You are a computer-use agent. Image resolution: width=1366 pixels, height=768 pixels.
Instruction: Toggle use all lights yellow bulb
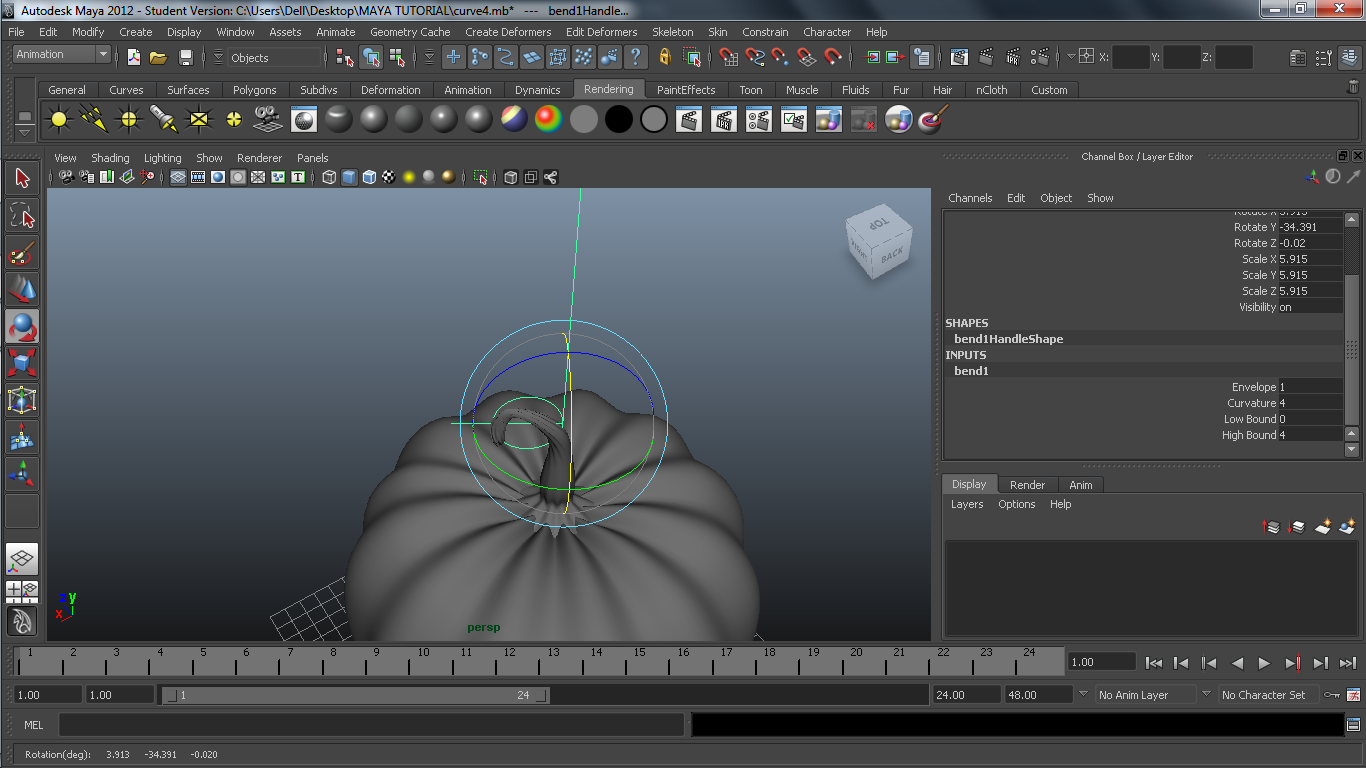pyautogui.click(x=409, y=177)
